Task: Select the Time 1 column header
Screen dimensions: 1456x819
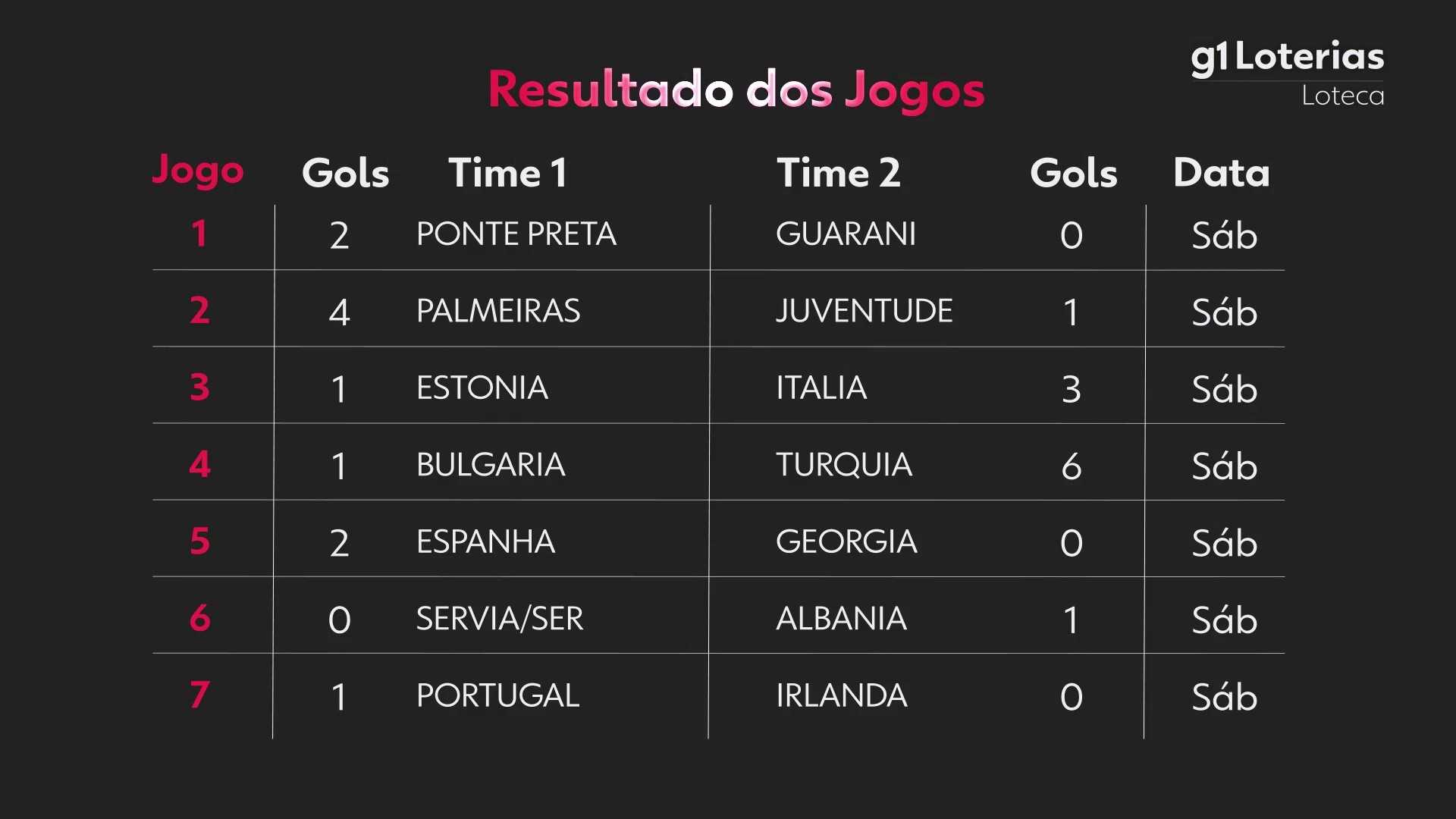Action: [x=507, y=173]
